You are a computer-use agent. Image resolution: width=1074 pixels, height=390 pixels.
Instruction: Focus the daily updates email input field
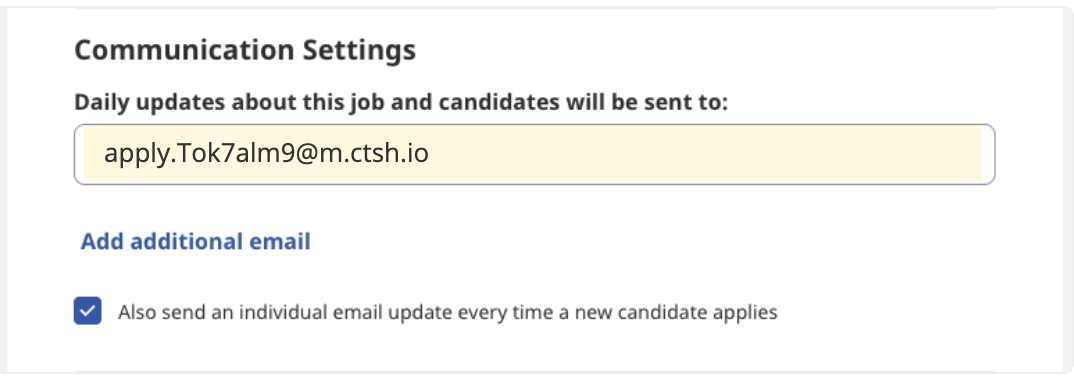point(534,154)
